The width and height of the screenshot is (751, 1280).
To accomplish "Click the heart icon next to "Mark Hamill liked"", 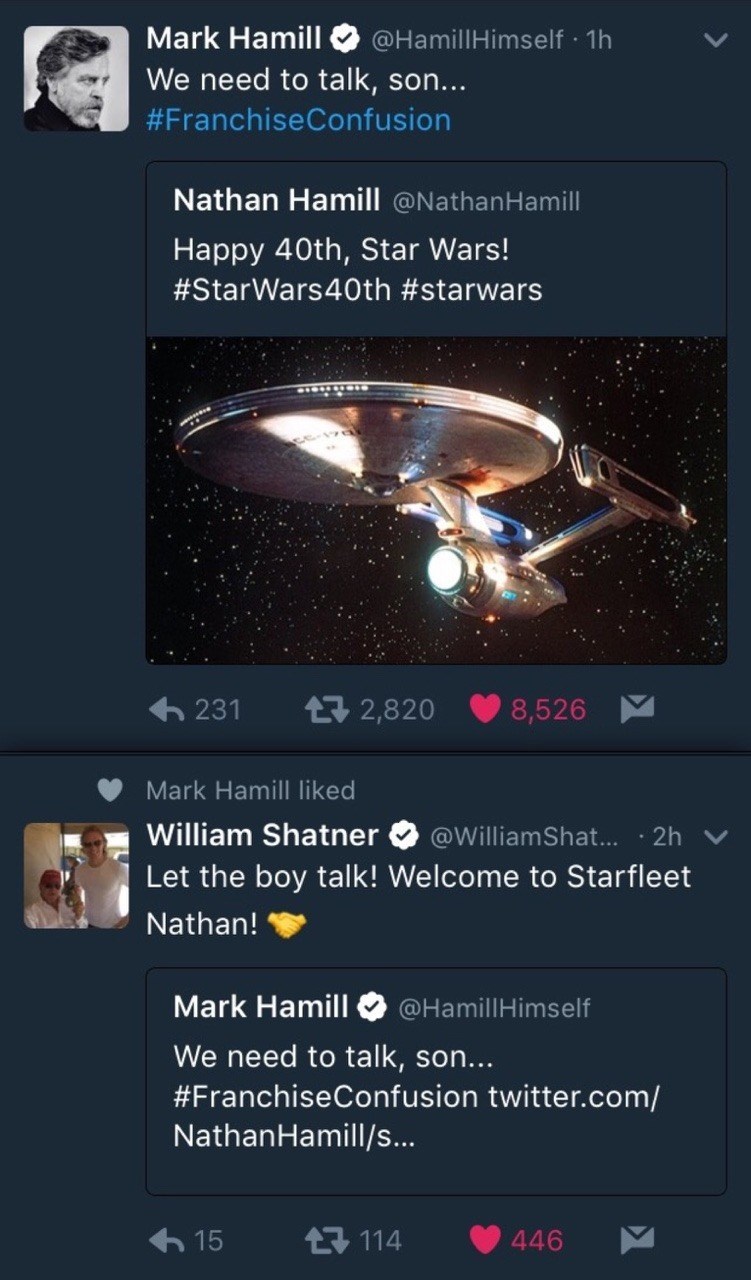I will pyautogui.click(x=110, y=790).
